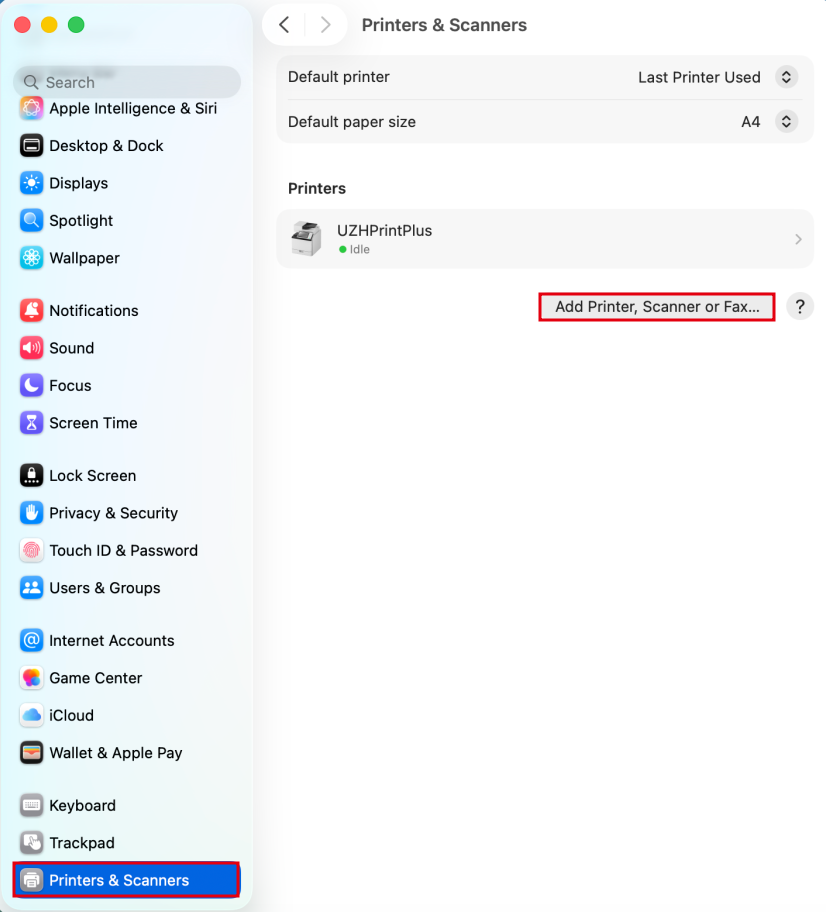Viewport: 826px width, 912px height.
Task: Select the Spotlight magnifier icon
Action: click(32, 221)
